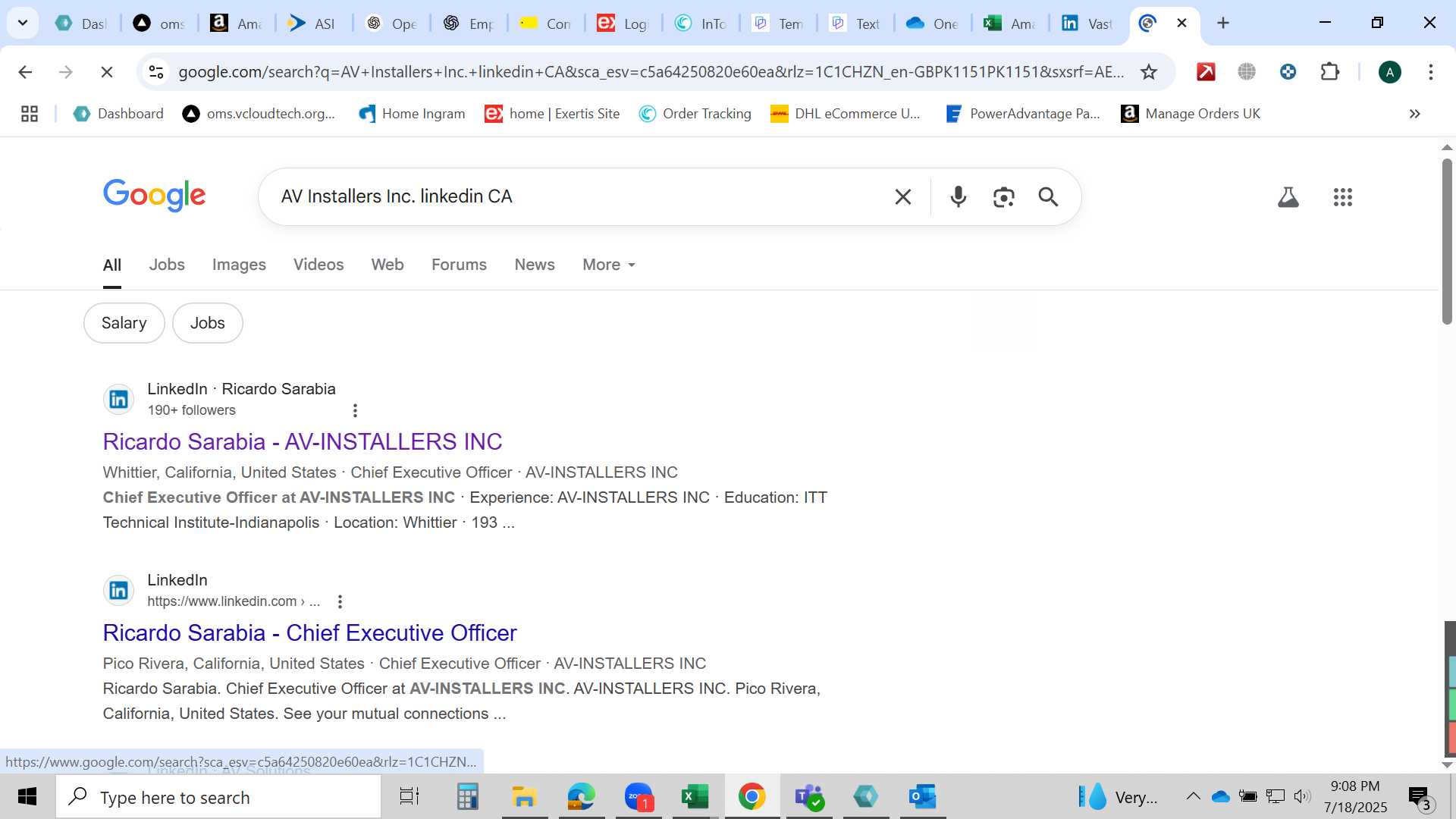Stop loading the page
The height and width of the screenshot is (819, 1456).
coord(107,72)
